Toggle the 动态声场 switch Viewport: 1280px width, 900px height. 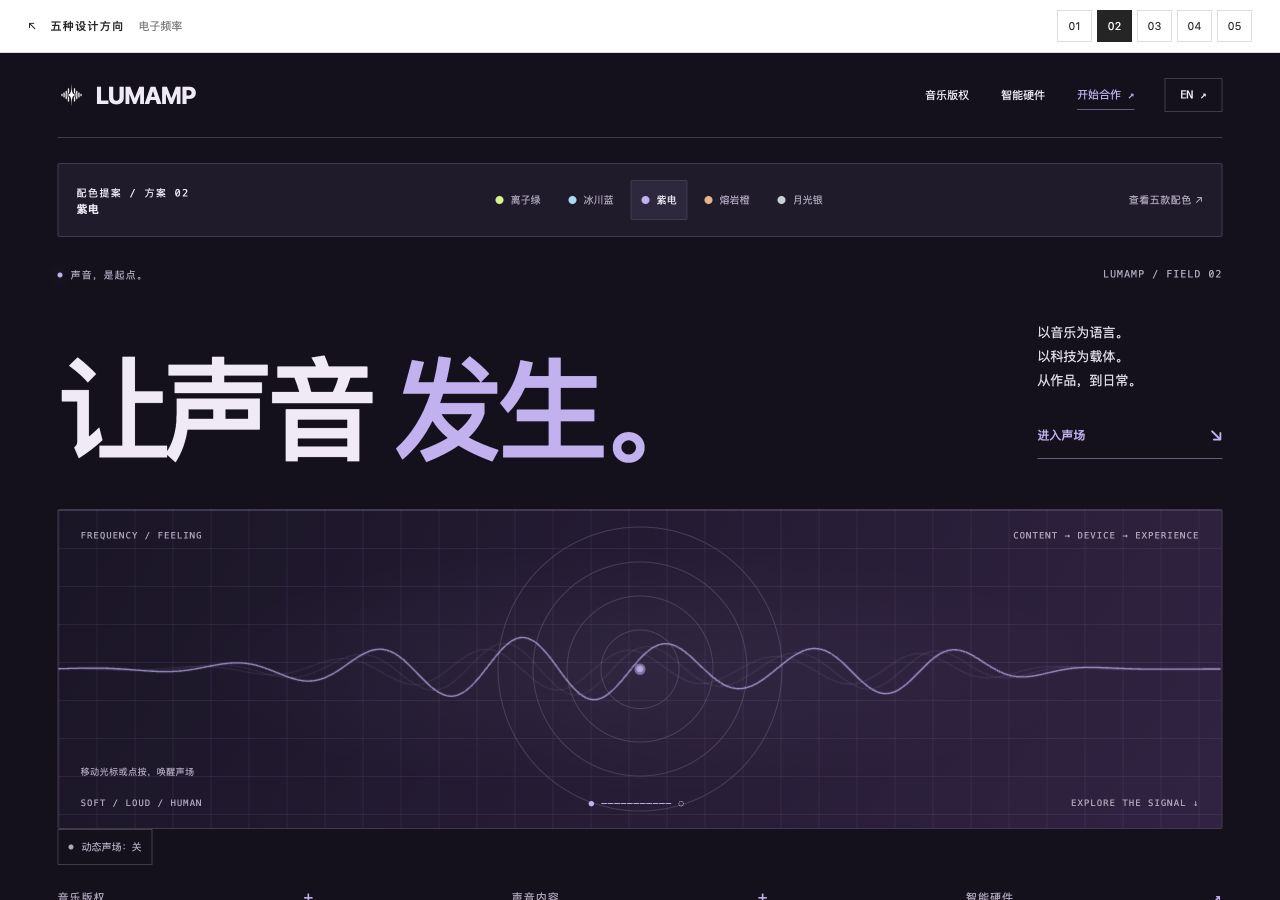point(105,847)
